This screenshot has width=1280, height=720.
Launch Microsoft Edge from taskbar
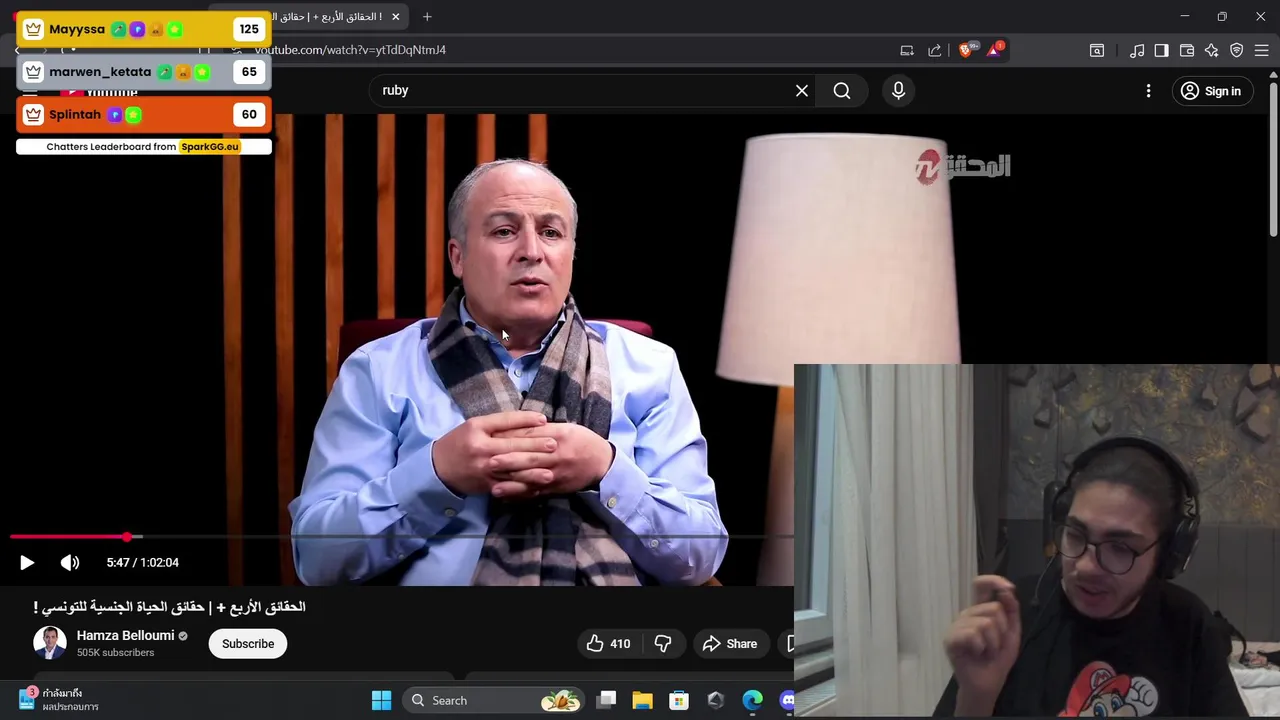(752, 701)
